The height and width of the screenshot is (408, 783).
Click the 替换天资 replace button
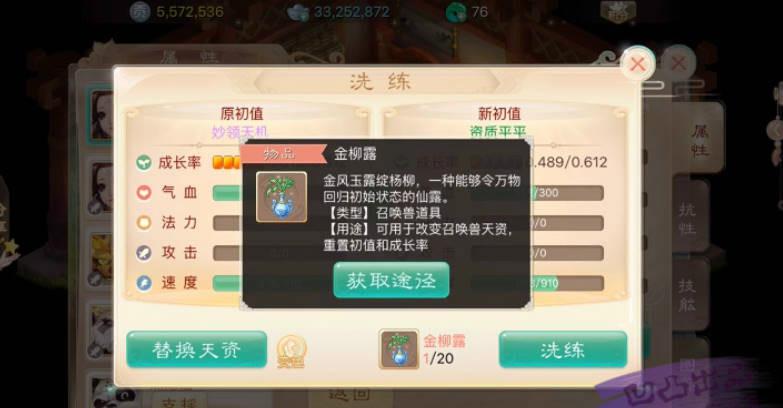point(196,350)
